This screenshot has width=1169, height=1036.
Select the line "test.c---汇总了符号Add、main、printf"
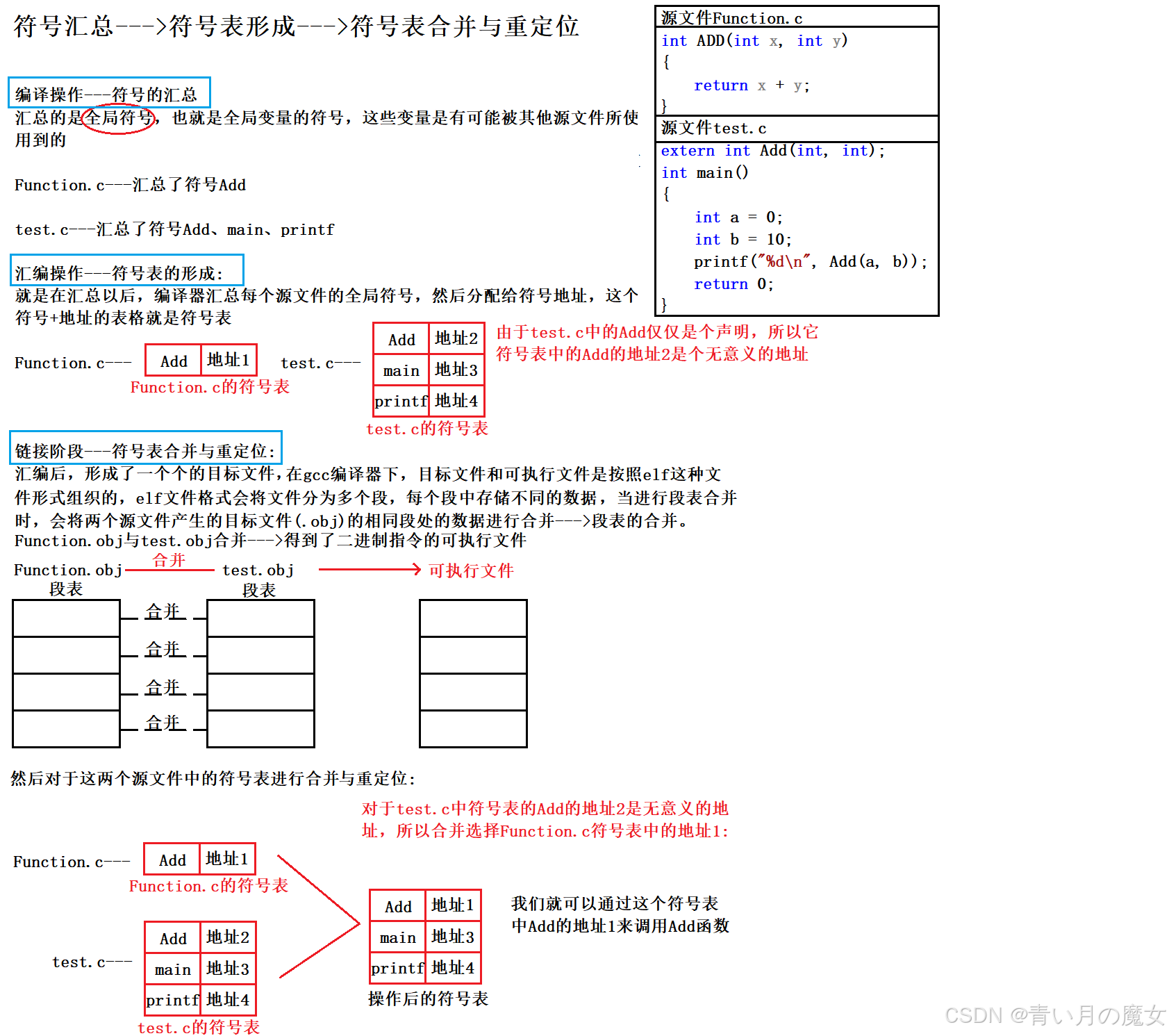pos(174,229)
